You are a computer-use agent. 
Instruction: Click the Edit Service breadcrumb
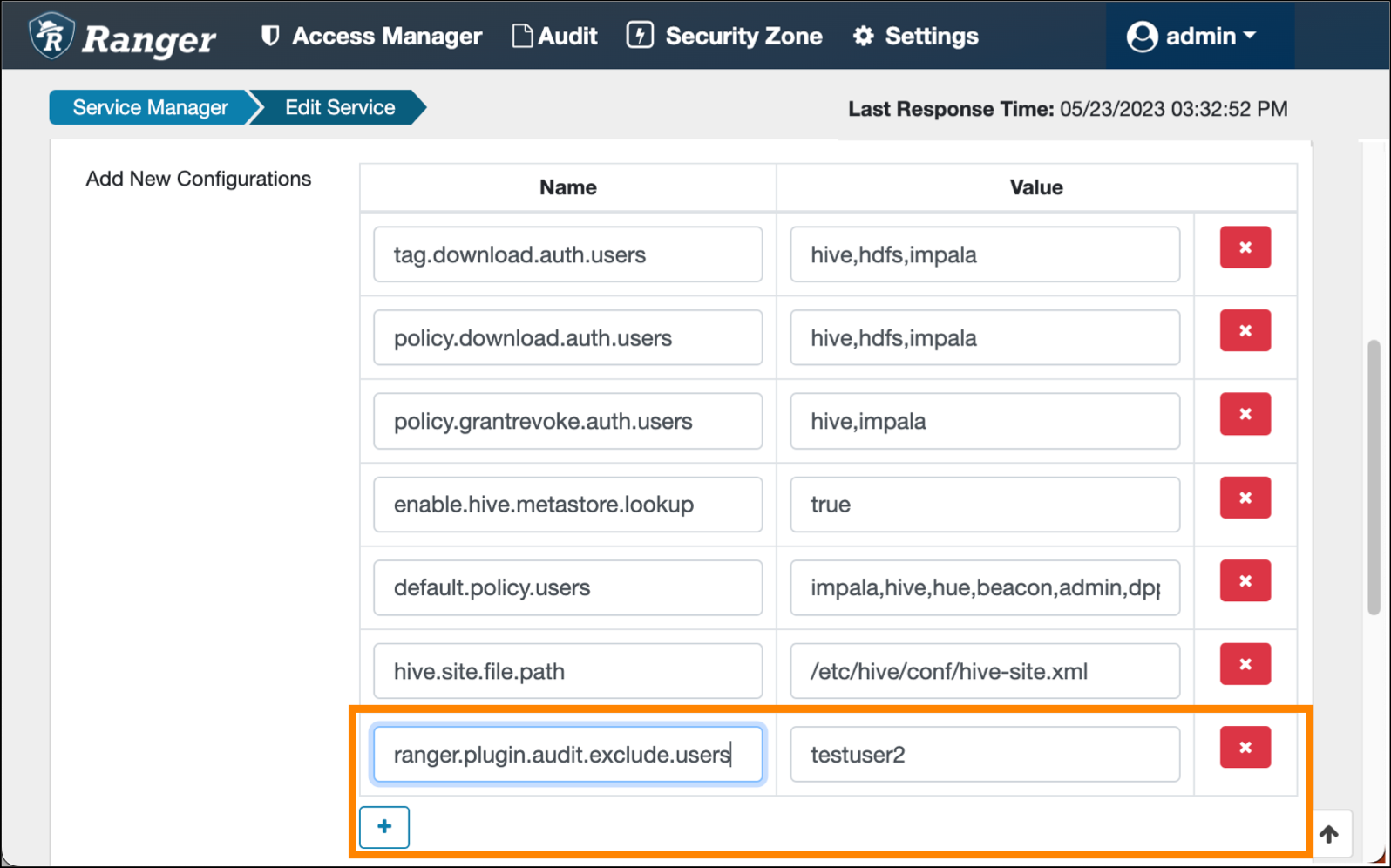pos(340,107)
